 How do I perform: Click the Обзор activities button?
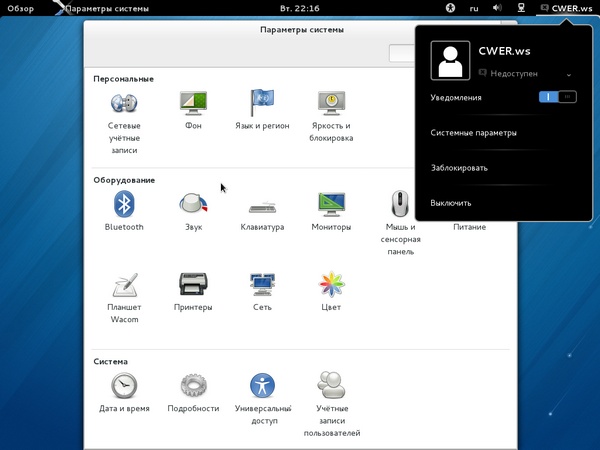(21, 9)
